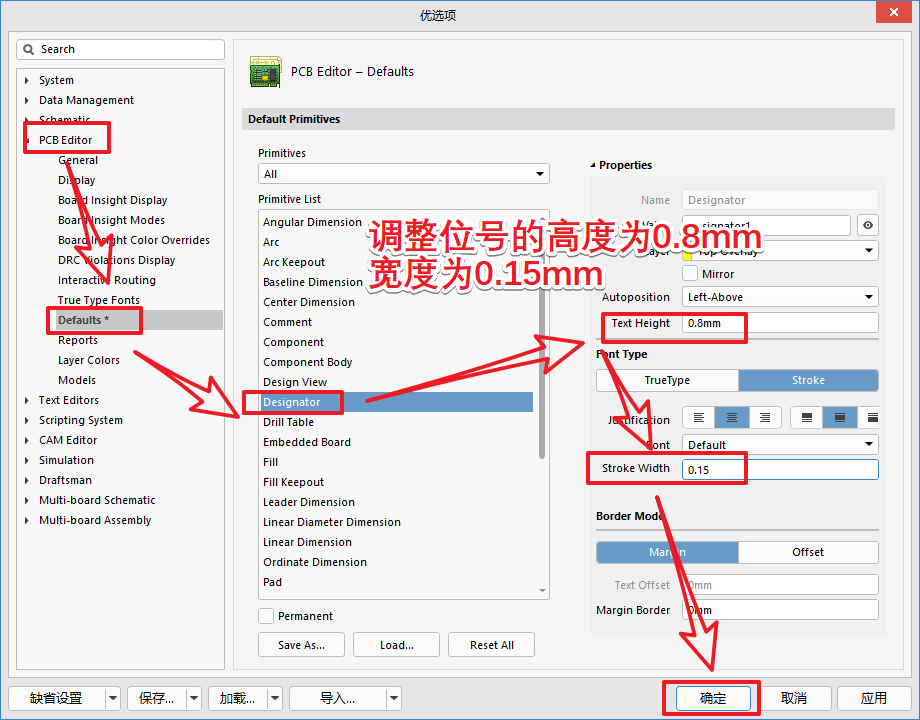Click the yellow layer color swatch
This screenshot has width=920, height=720.
[x=687, y=253]
